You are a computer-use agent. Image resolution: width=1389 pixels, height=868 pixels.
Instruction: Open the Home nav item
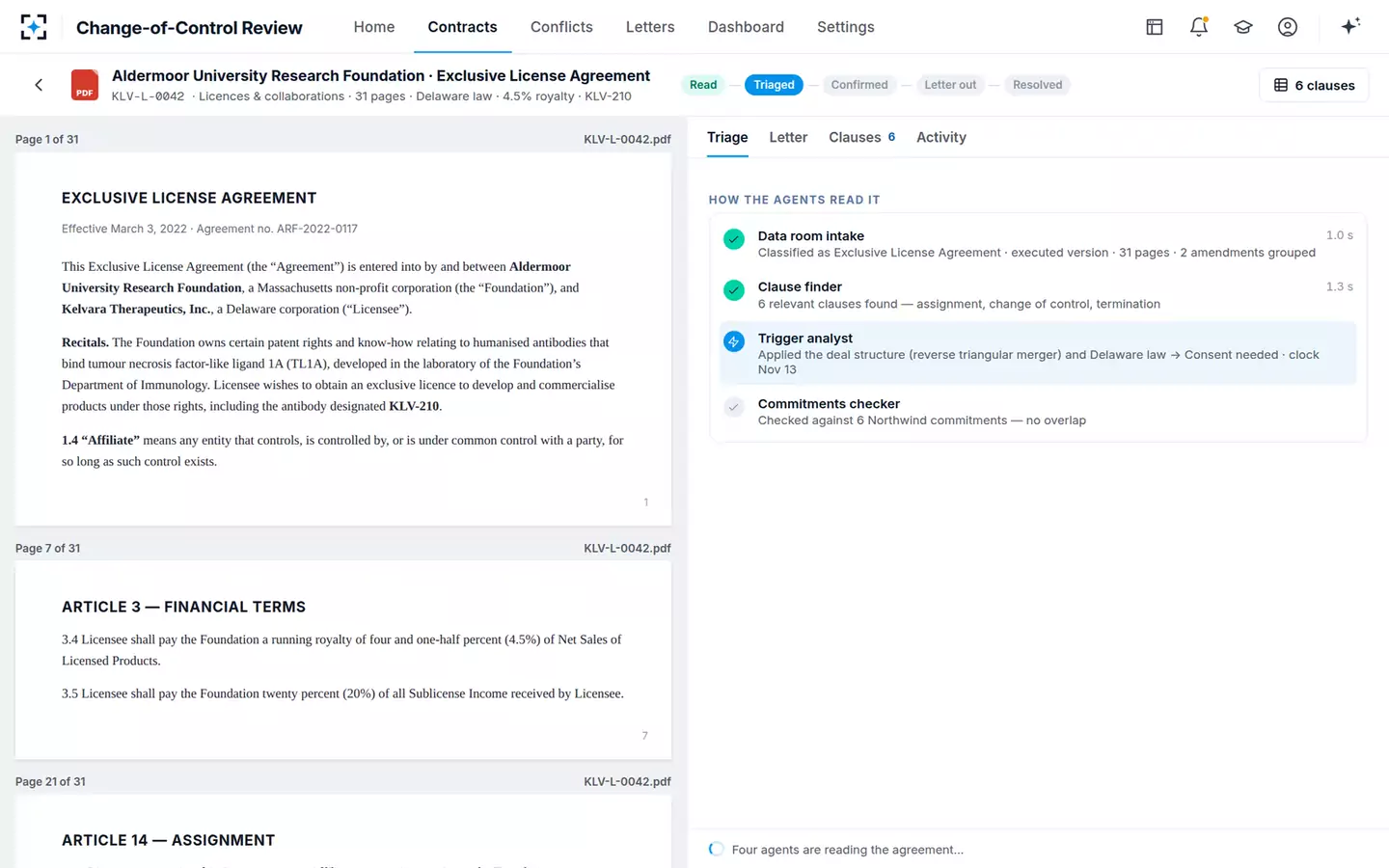(x=374, y=27)
